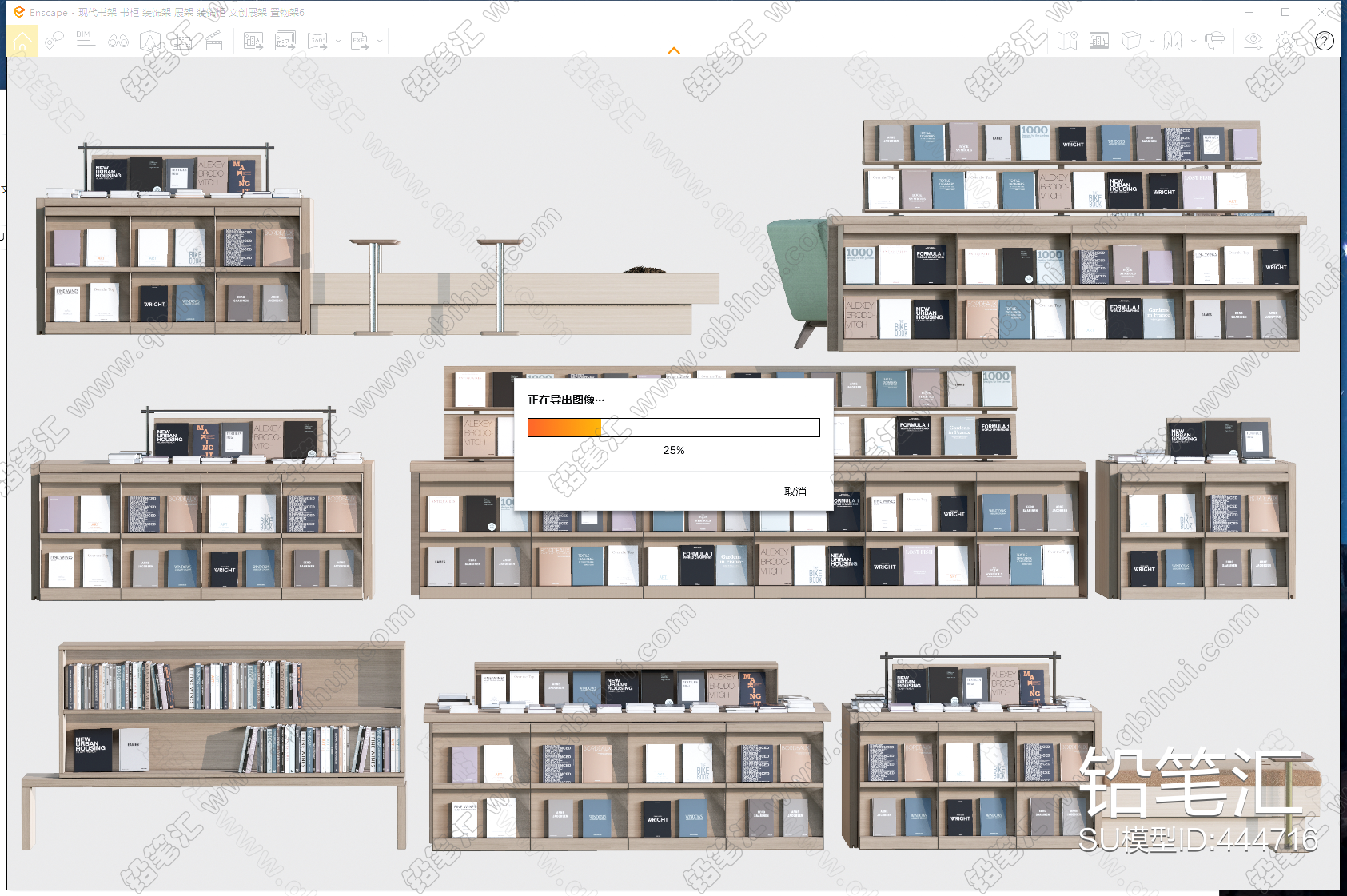Click the Enscape logo in title bar
The image size is (1347, 896).
[19, 12]
